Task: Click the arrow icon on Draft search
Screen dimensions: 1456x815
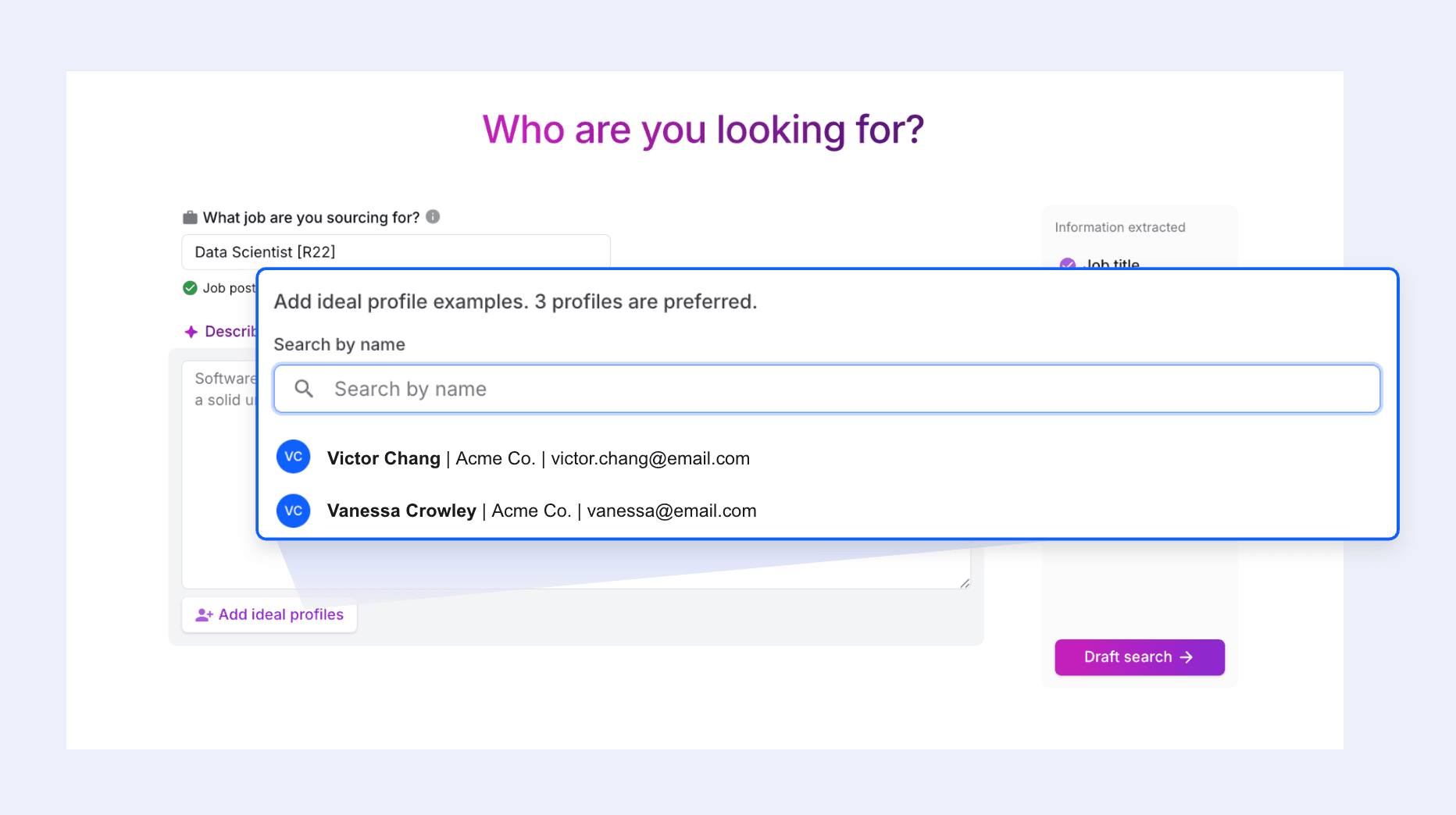Action: tap(1187, 657)
